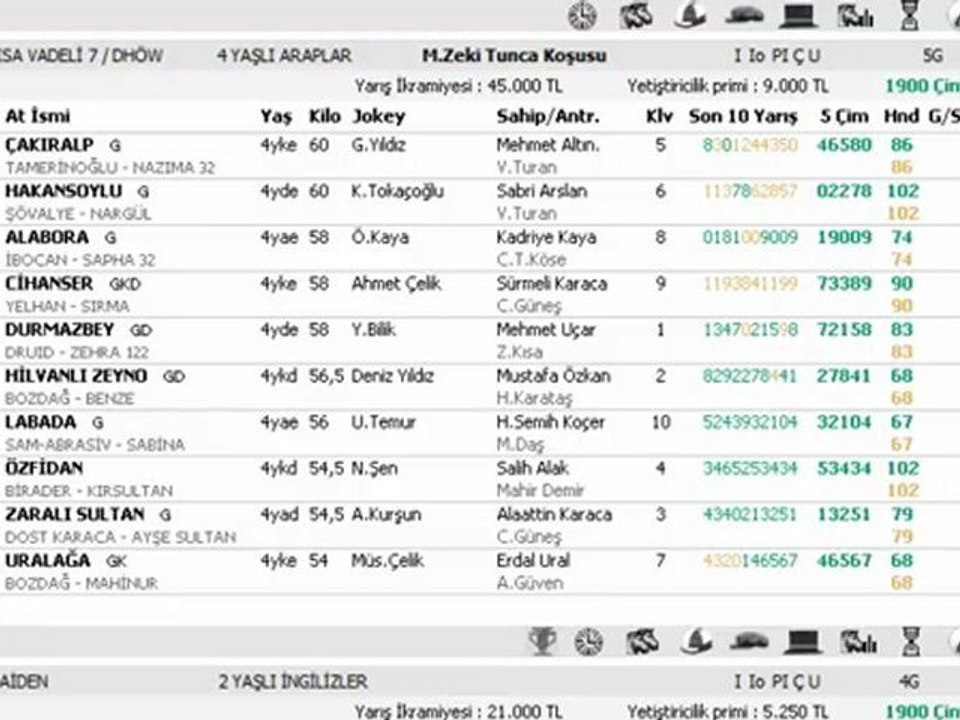Viewport: 960px width, 720px height.
Task: Click hourglass icon above 2 Yaşlı İngilizler race
Action: tap(912, 642)
